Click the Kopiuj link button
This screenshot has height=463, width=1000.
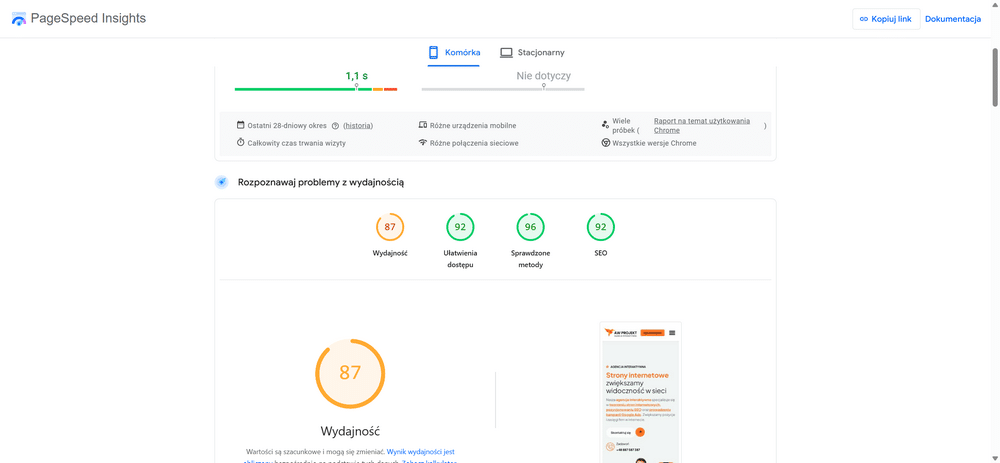tap(886, 19)
